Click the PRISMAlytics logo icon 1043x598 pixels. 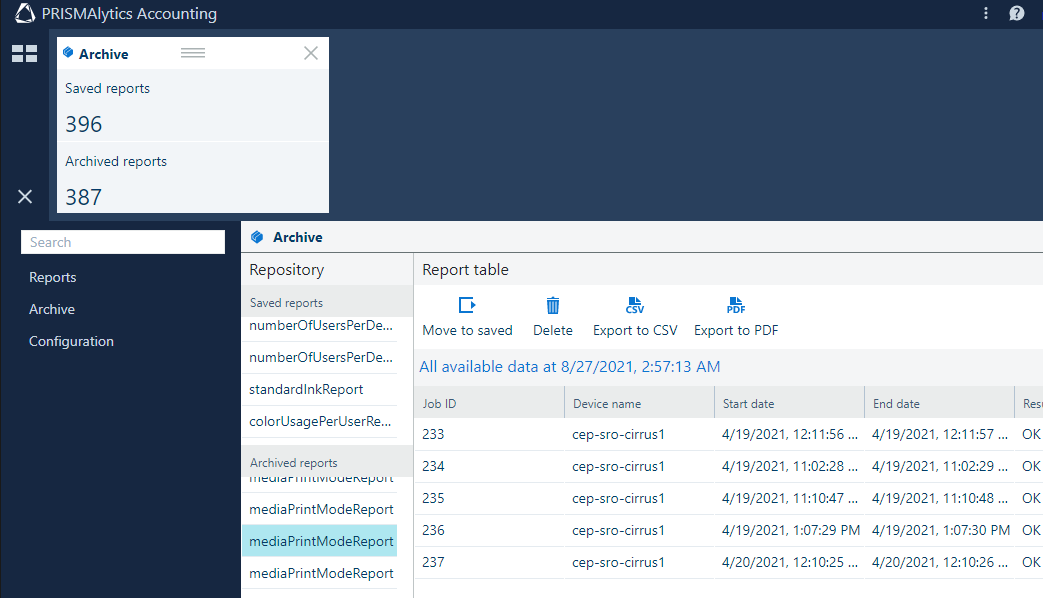click(26, 14)
